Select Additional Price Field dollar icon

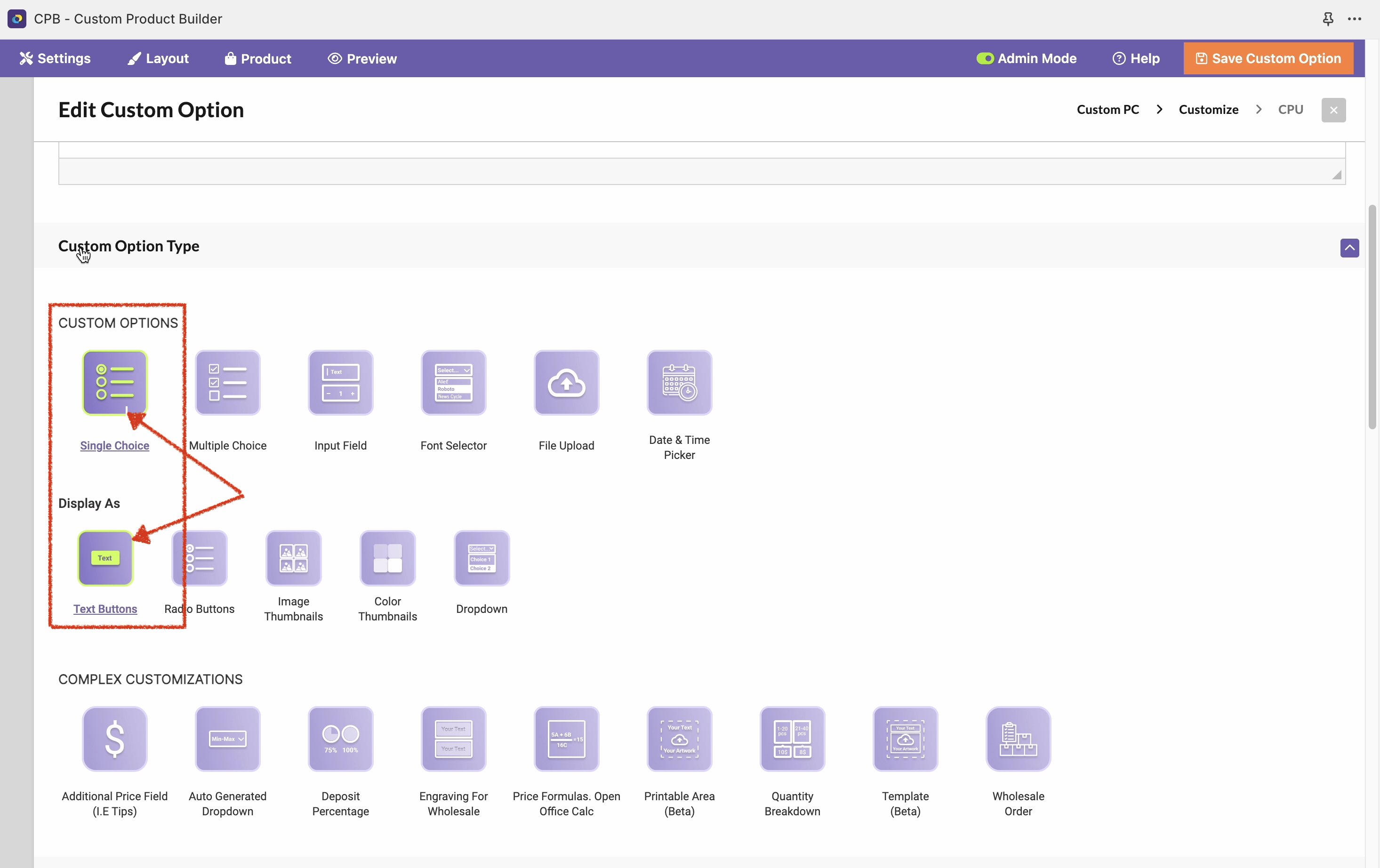point(115,739)
